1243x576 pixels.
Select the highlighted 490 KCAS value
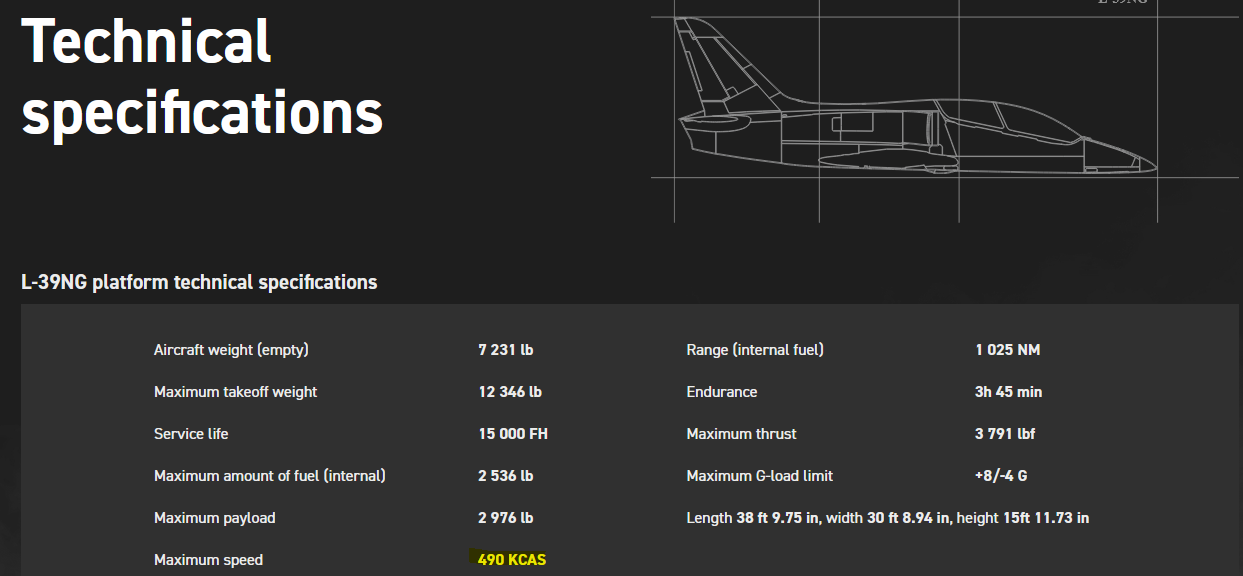[512, 560]
